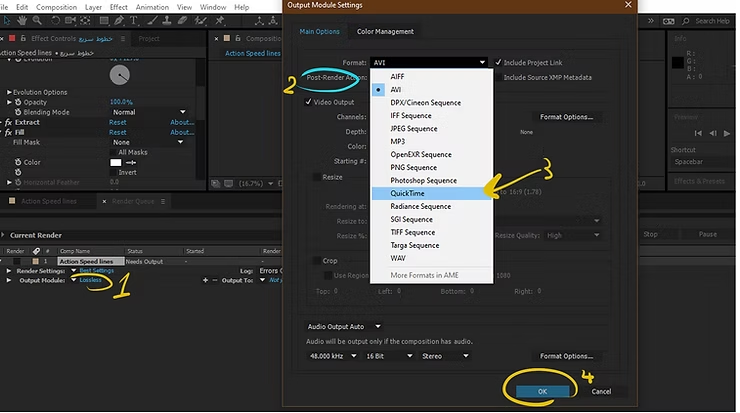Select the Pan Behind anchor tool
The width and height of the screenshot is (740, 413).
[85, 20]
